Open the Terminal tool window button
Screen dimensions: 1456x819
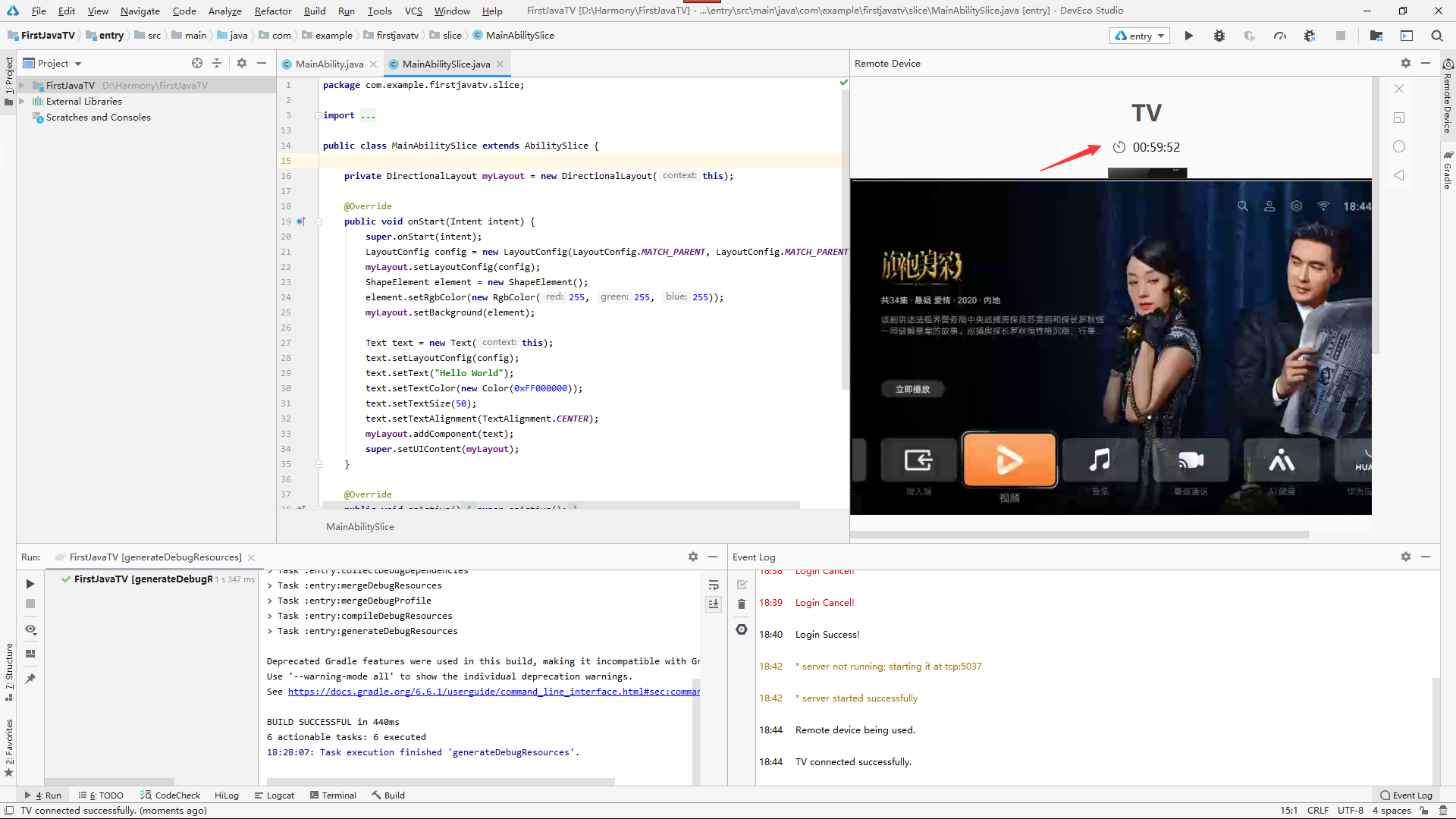333,795
